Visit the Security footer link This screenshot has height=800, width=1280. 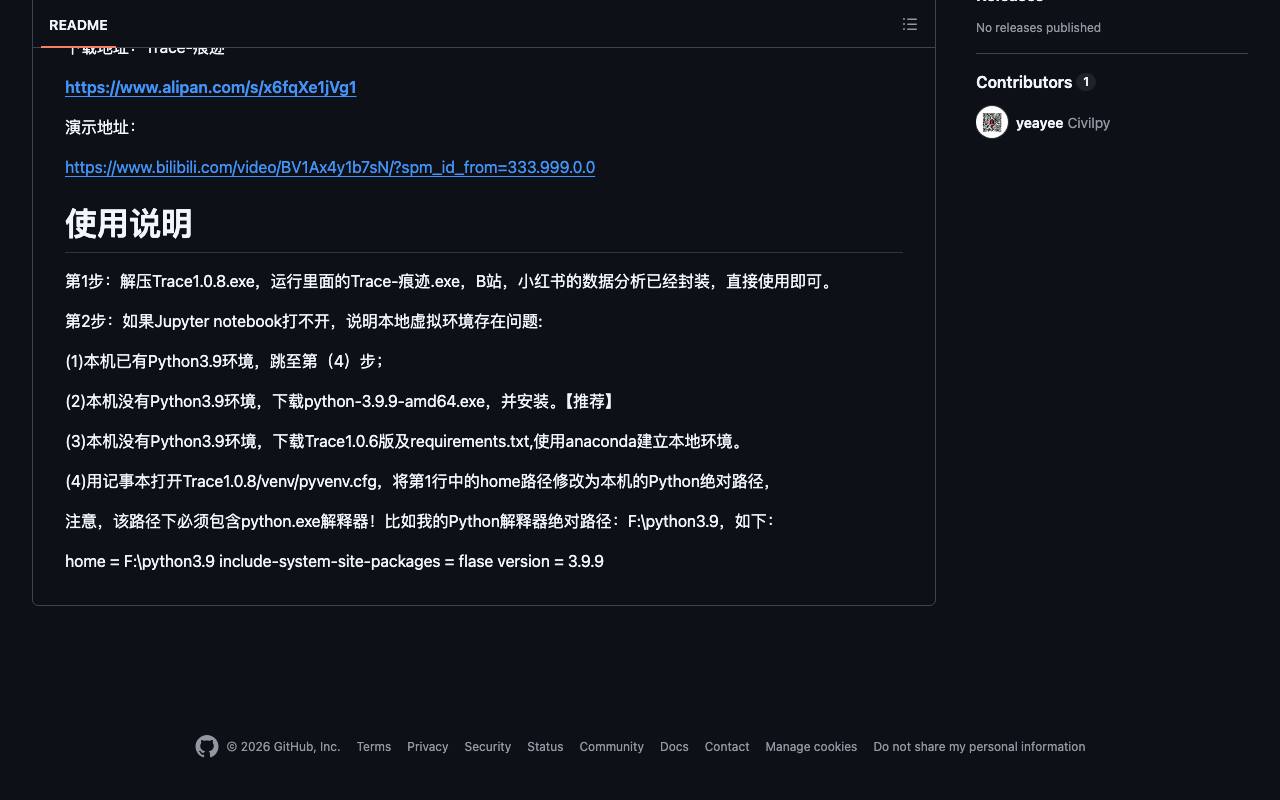point(488,747)
